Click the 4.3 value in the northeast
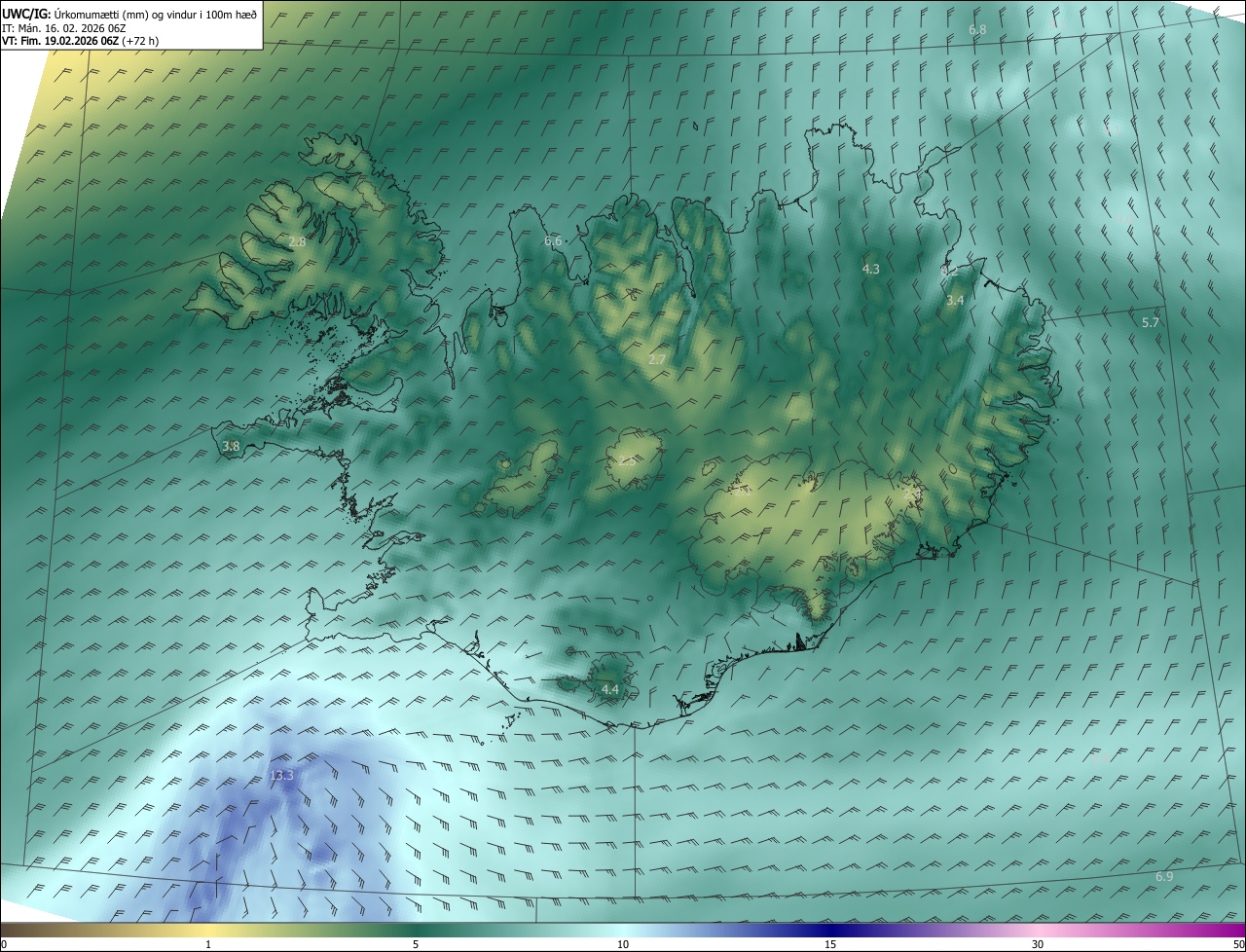The width and height of the screenshot is (1246, 952). (871, 269)
